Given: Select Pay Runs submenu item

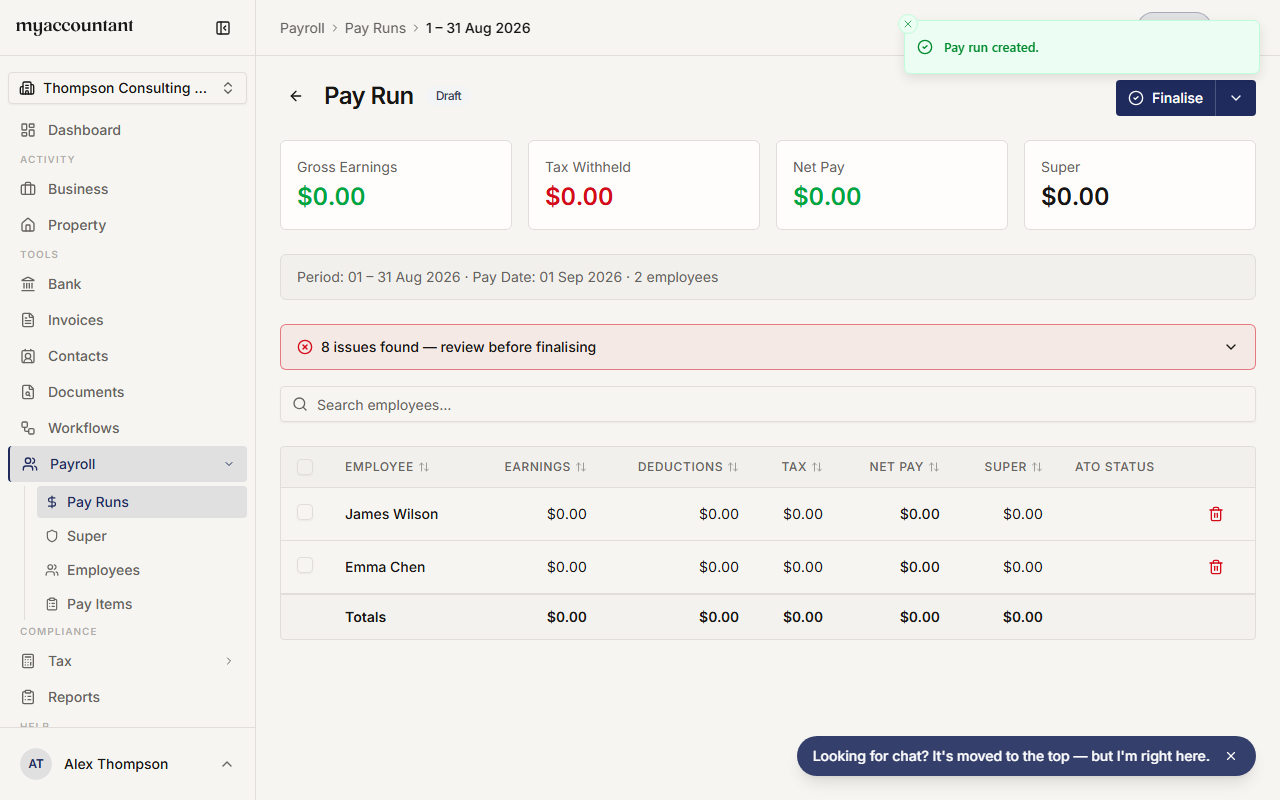Looking at the screenshot, I should pyautogui.click(x=142, y=502).
